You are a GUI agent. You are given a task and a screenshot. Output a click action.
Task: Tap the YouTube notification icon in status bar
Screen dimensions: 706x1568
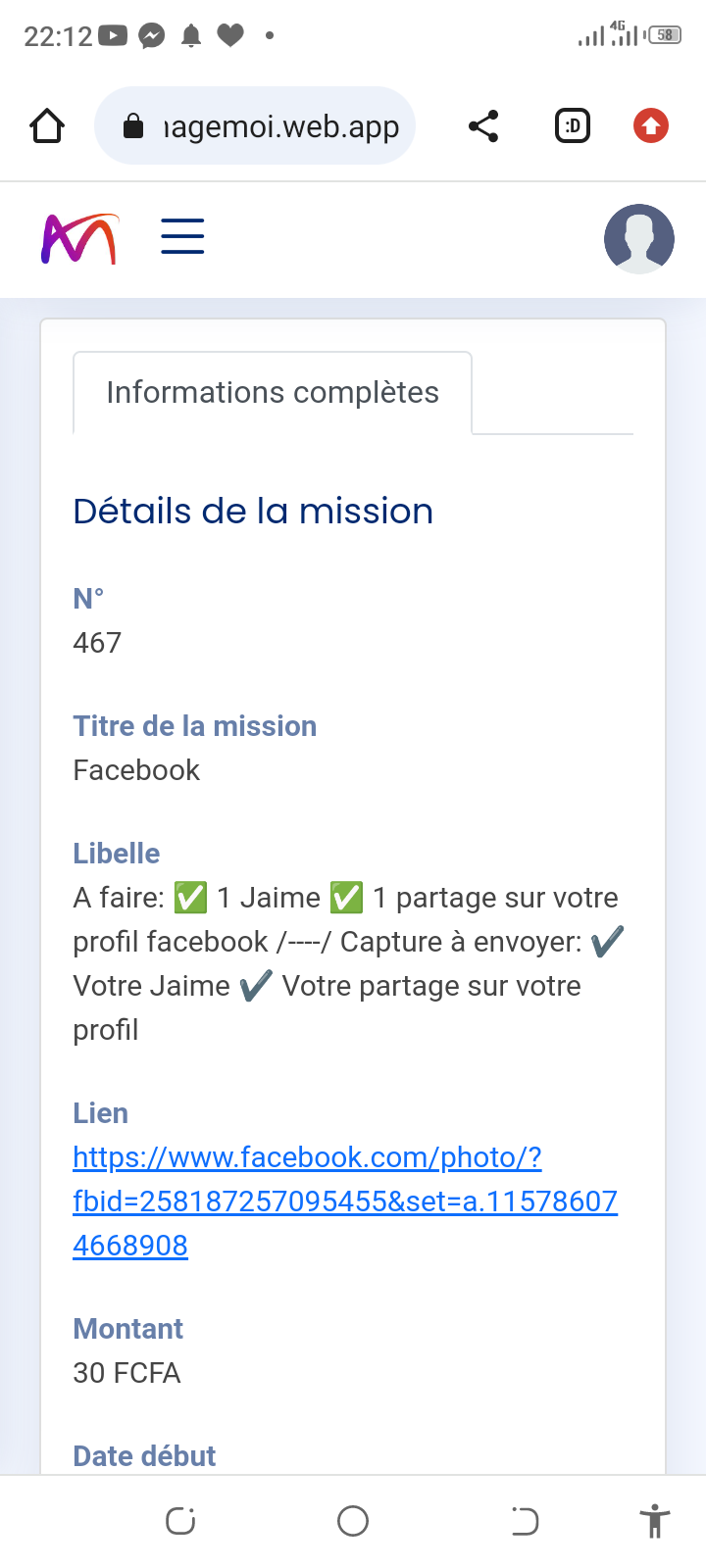coord(113,36)
